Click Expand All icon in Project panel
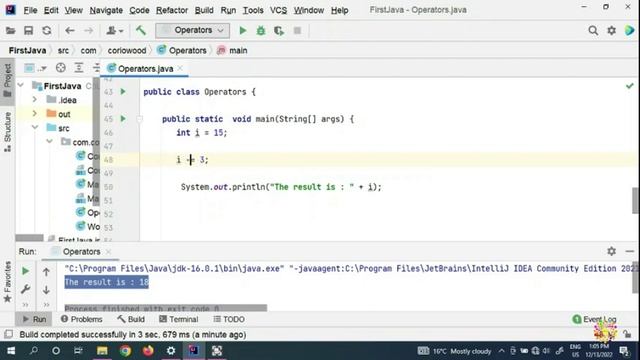The width and height of the screenshot is (640, 360). [79, 68]
